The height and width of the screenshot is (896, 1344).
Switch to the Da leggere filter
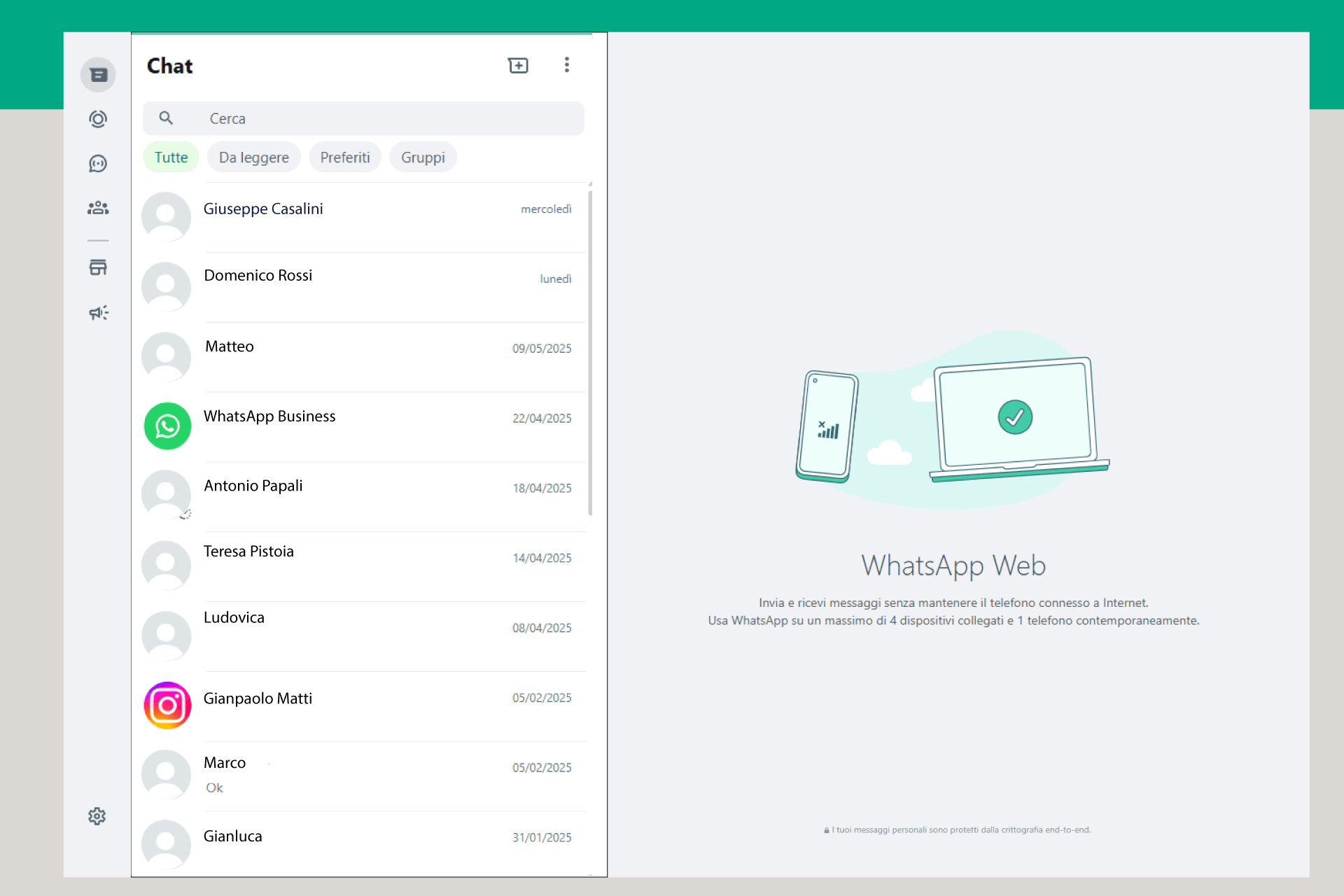[253, 157]
